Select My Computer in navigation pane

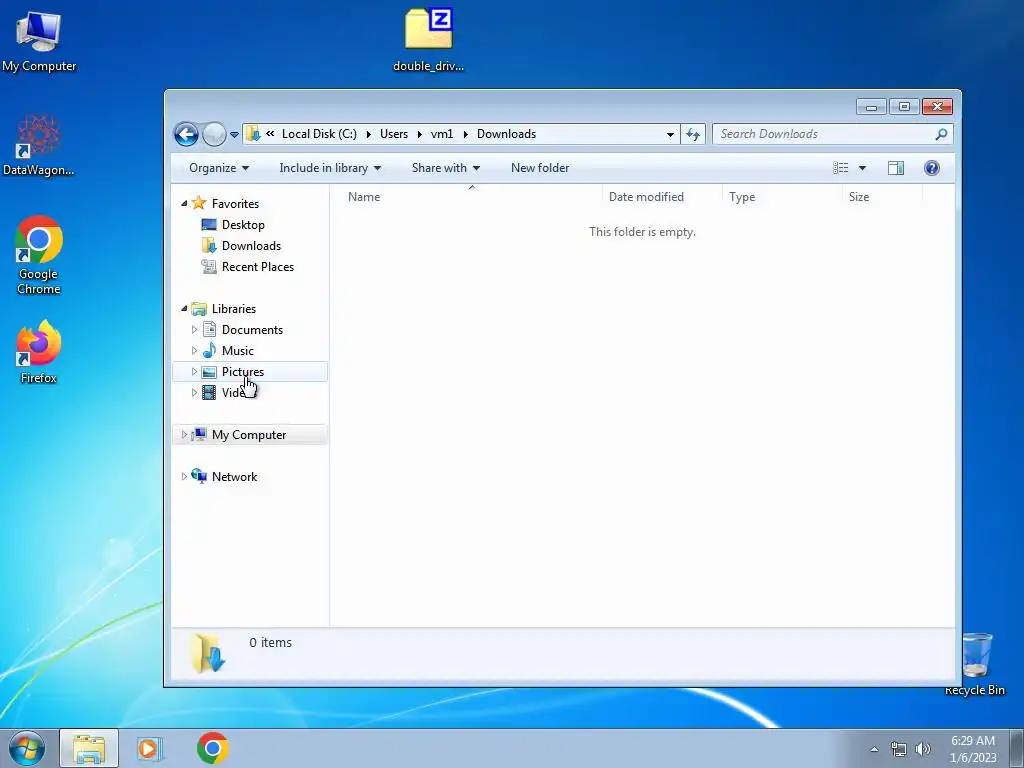(249, 435)
